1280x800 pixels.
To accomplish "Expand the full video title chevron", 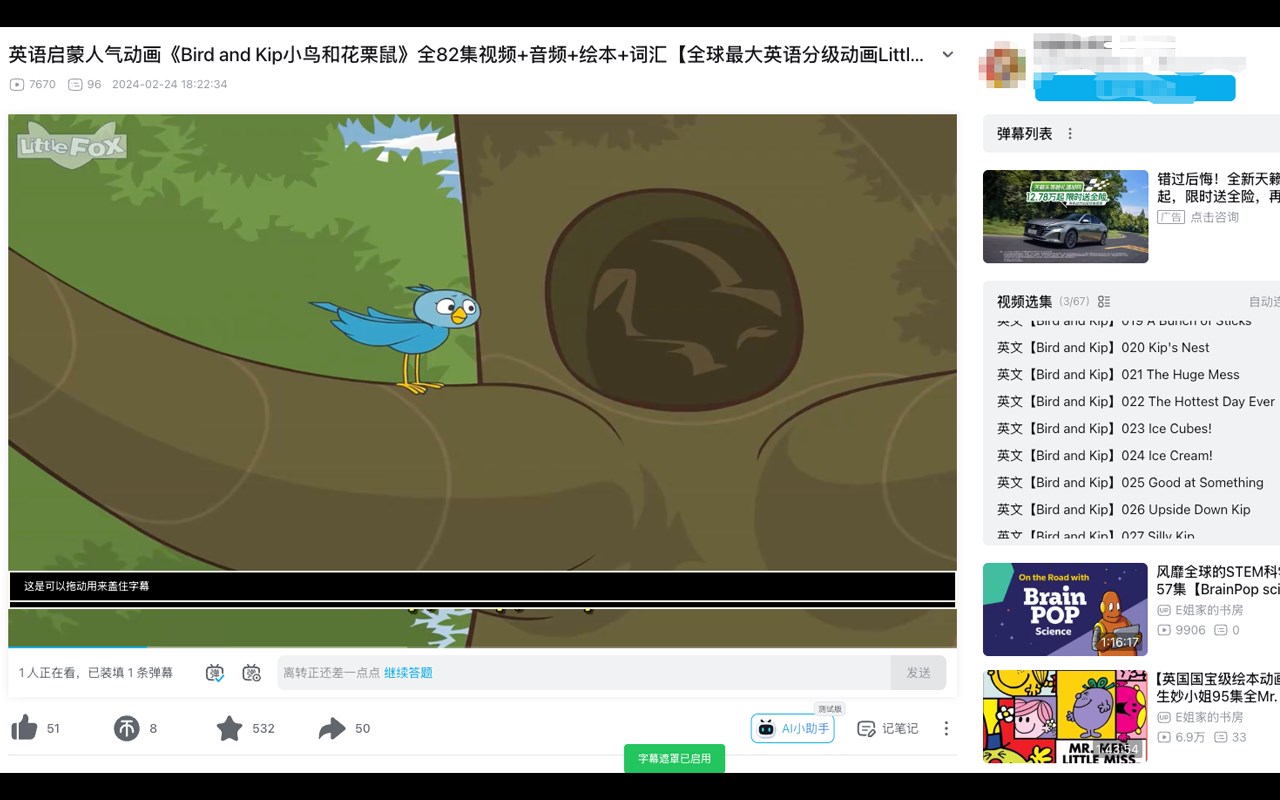I will point(948,55).
